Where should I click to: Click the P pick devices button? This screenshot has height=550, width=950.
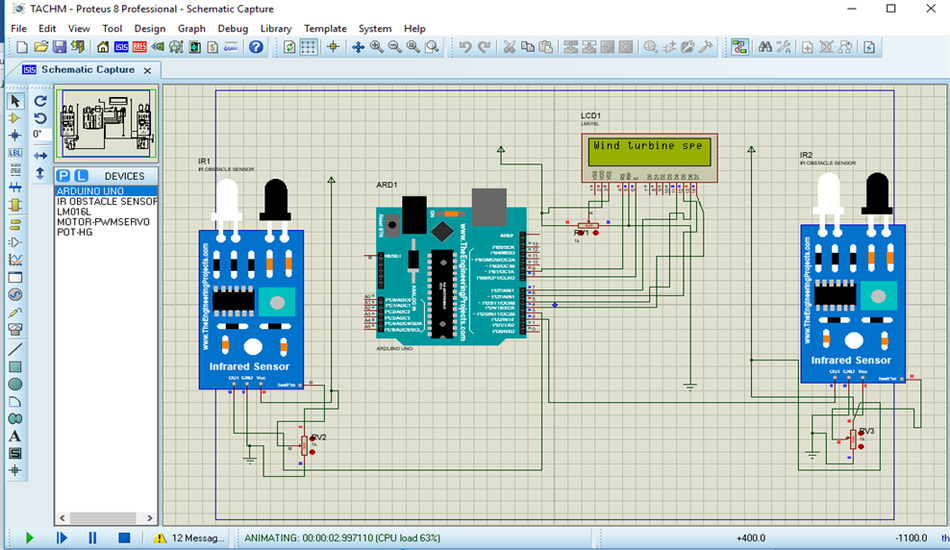[x=63, y=176]
